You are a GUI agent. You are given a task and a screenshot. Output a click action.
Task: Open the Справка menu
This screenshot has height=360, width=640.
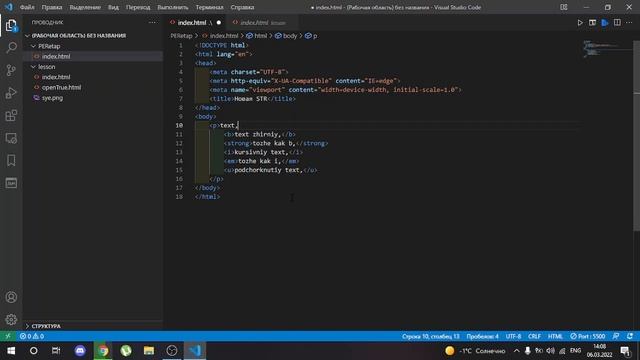point(242,7)
